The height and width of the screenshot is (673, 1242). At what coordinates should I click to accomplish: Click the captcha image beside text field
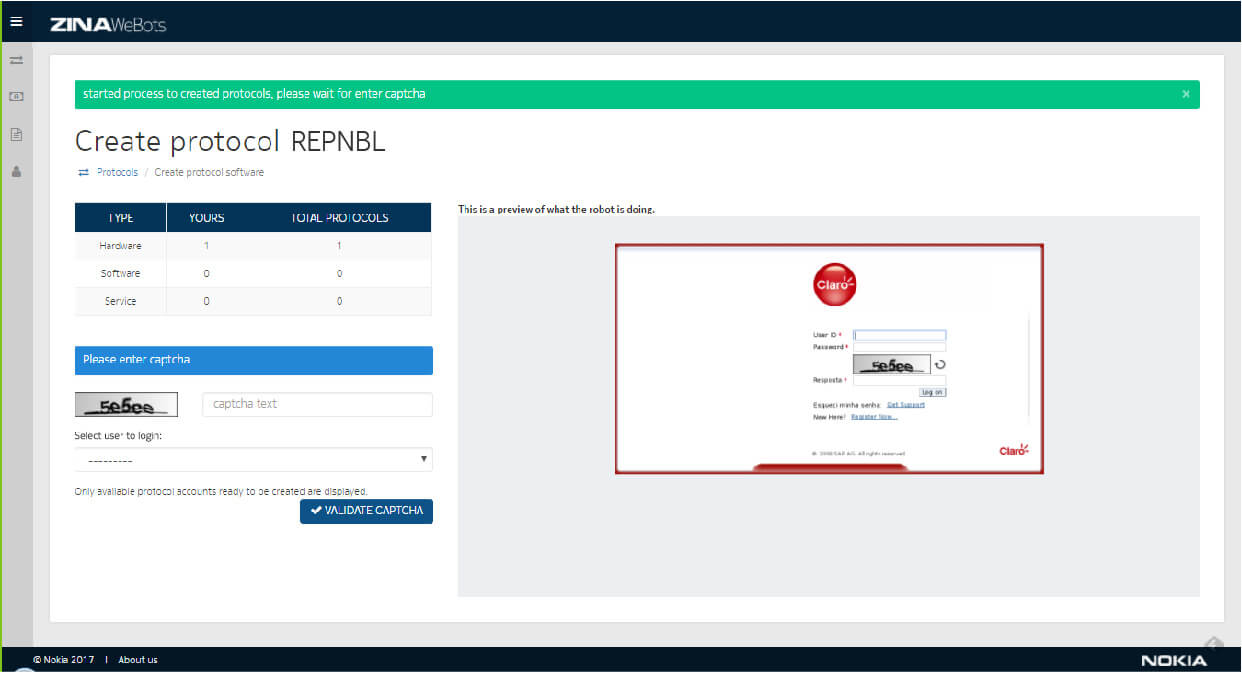[x=126, y=405]
